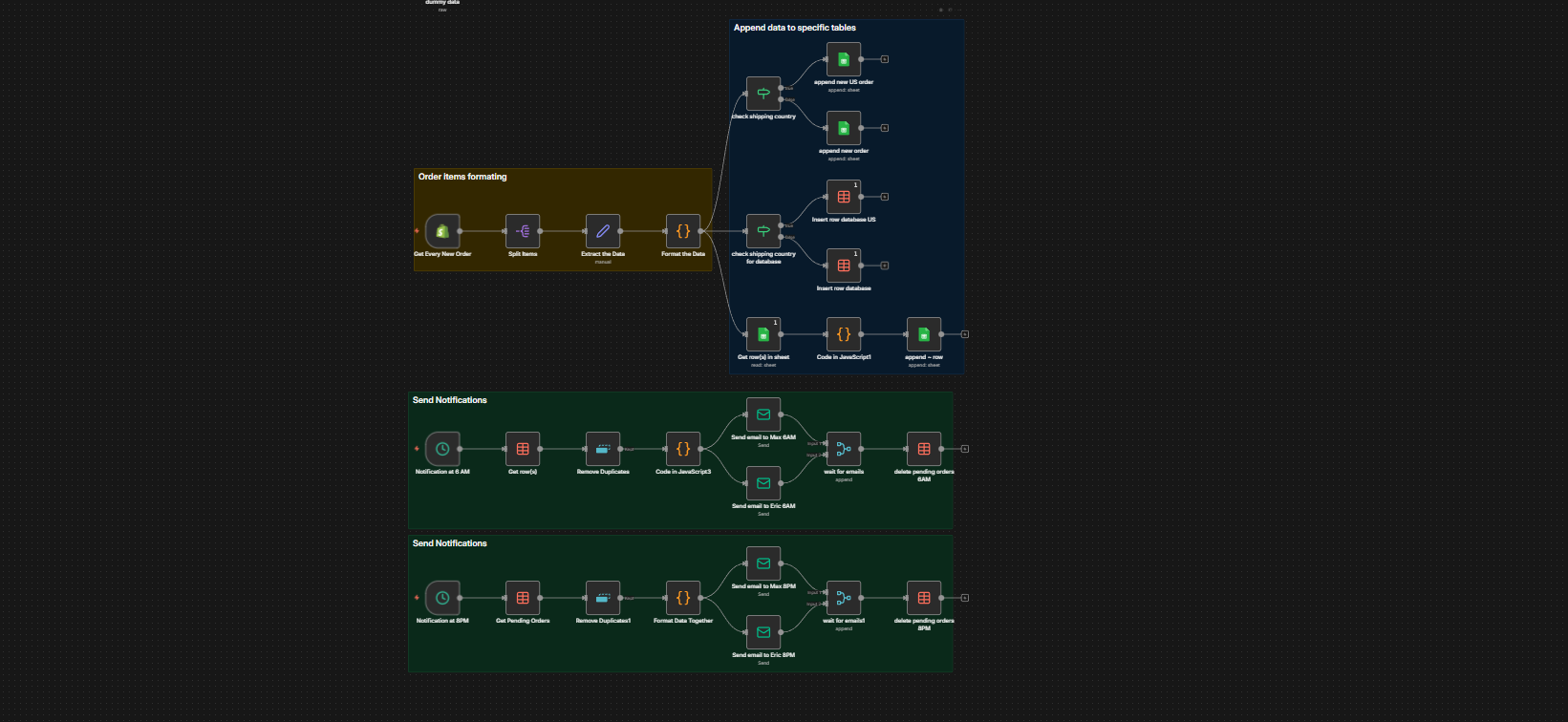Add a node after append new order

tap(885, 128)
